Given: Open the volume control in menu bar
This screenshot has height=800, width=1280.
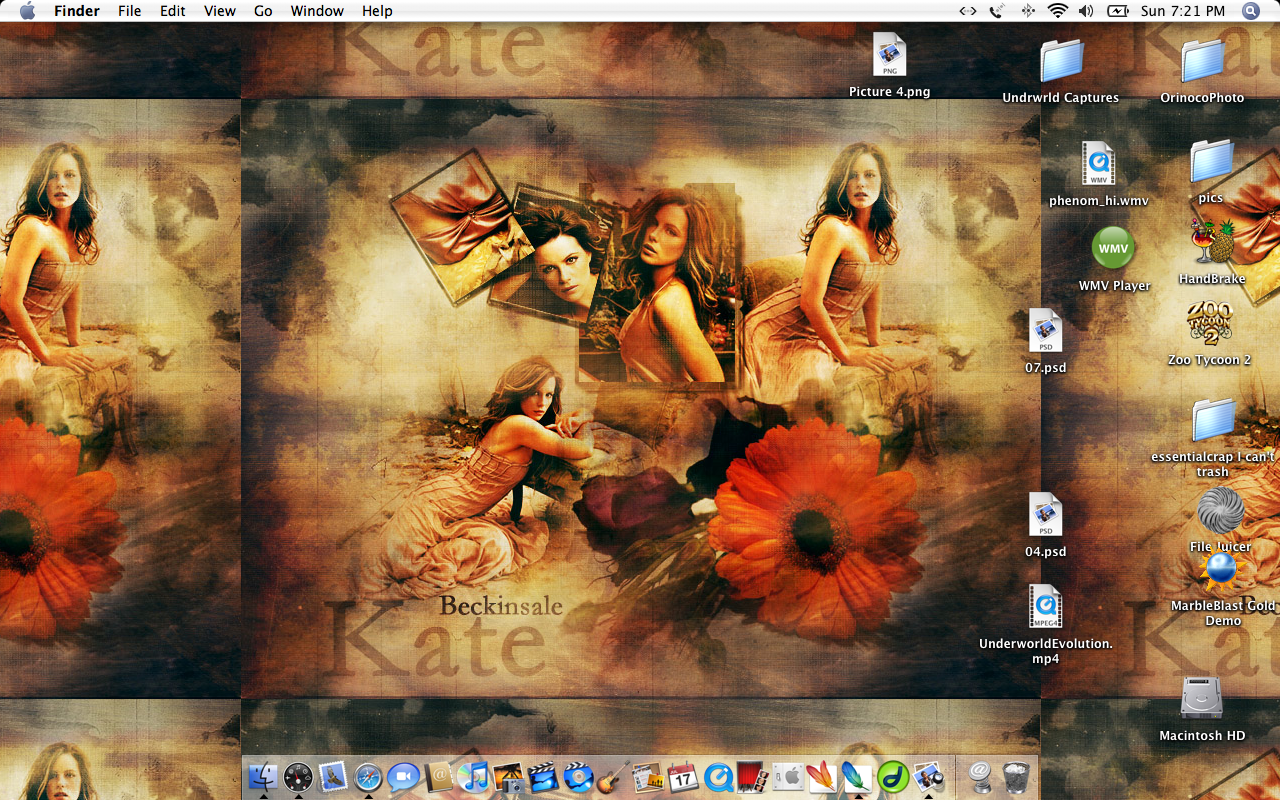Looking at the screenshot, I should [x=1087, y=11].
